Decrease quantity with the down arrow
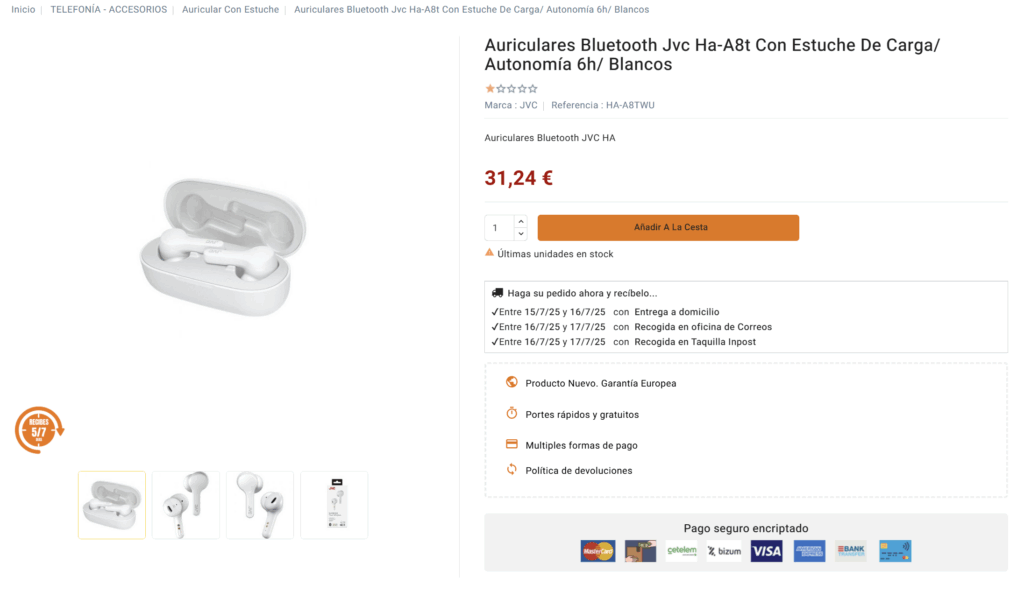Viewport: 1024px width, 591px height. tap(520, 234)
